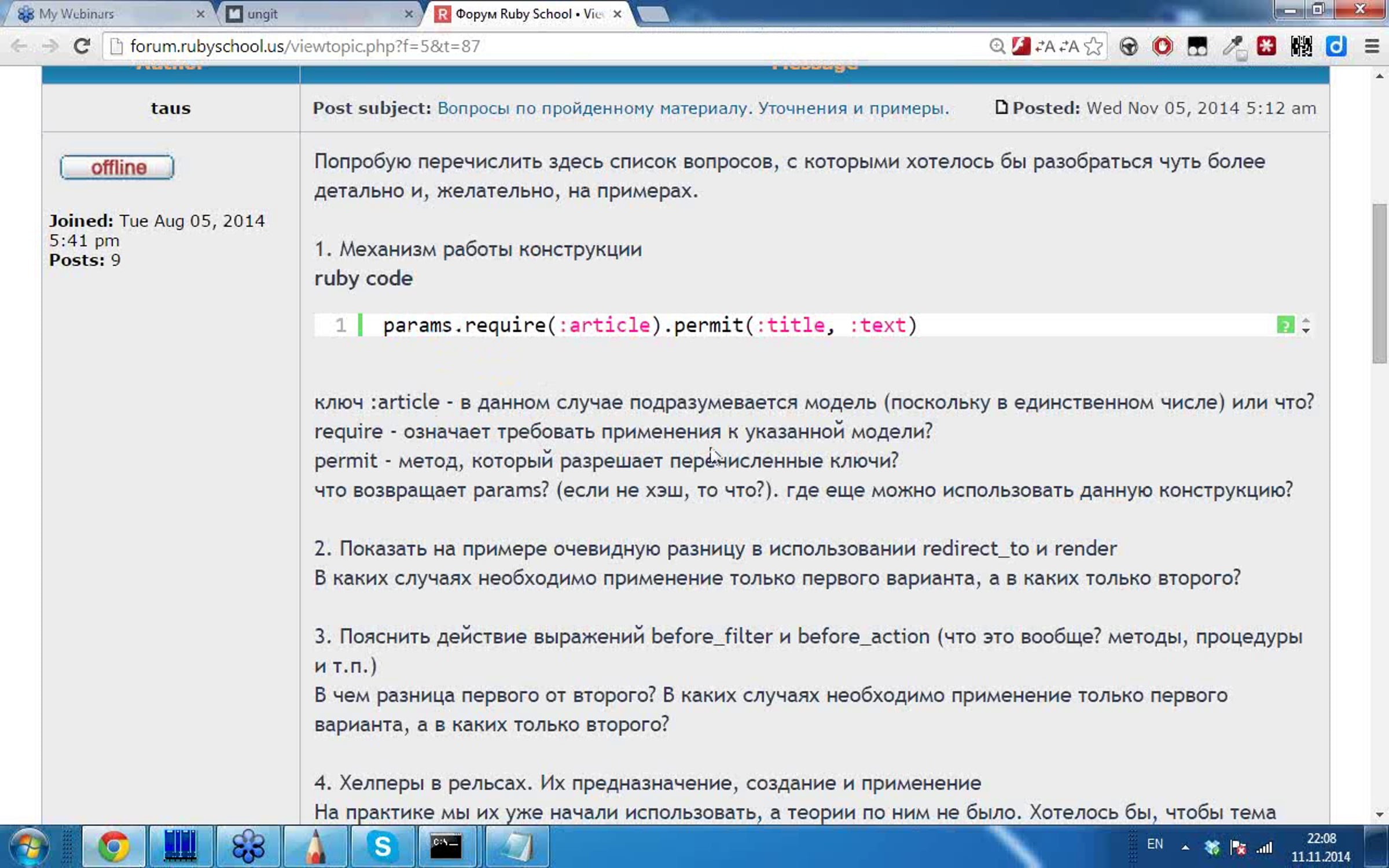The image size is (1389, 868).
Task: Close the Форум Ruby School tab
Action: [x=617, y=14]
